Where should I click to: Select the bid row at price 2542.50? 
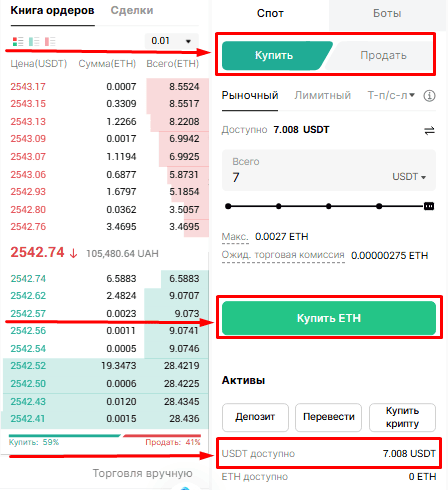point(105,384)
